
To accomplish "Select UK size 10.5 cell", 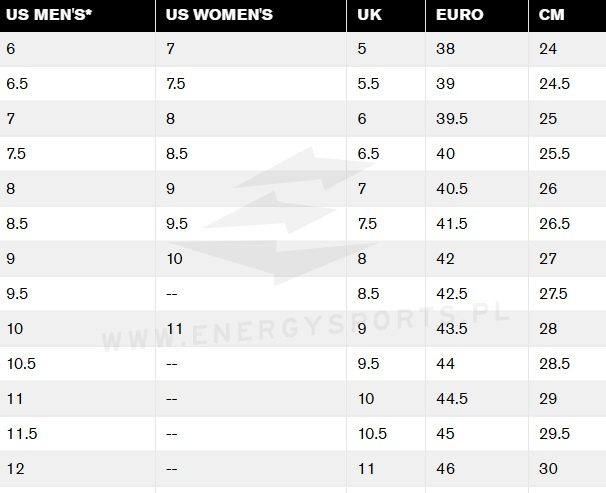I will (372, 434).
